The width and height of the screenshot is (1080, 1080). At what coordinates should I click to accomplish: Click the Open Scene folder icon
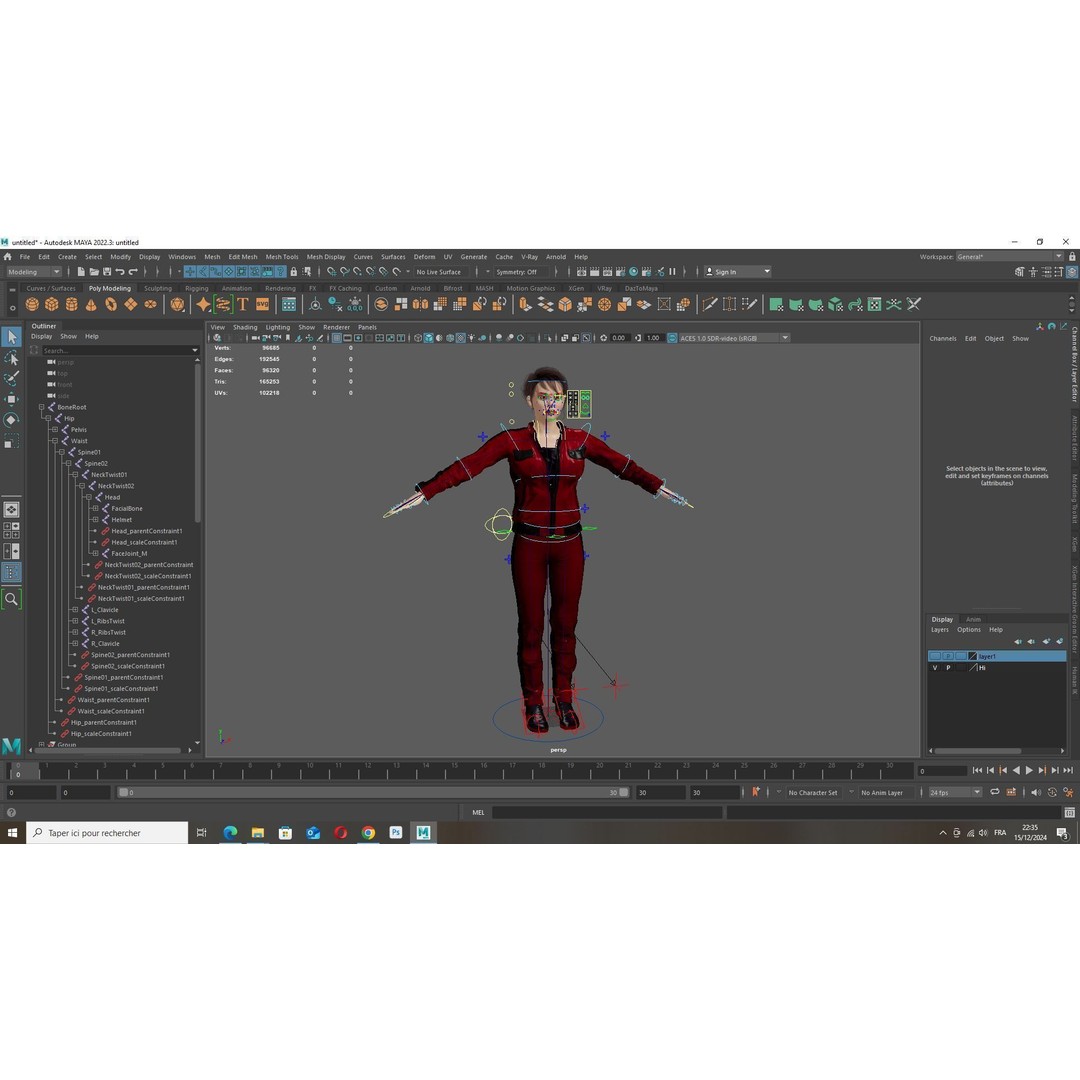(94, 272)
